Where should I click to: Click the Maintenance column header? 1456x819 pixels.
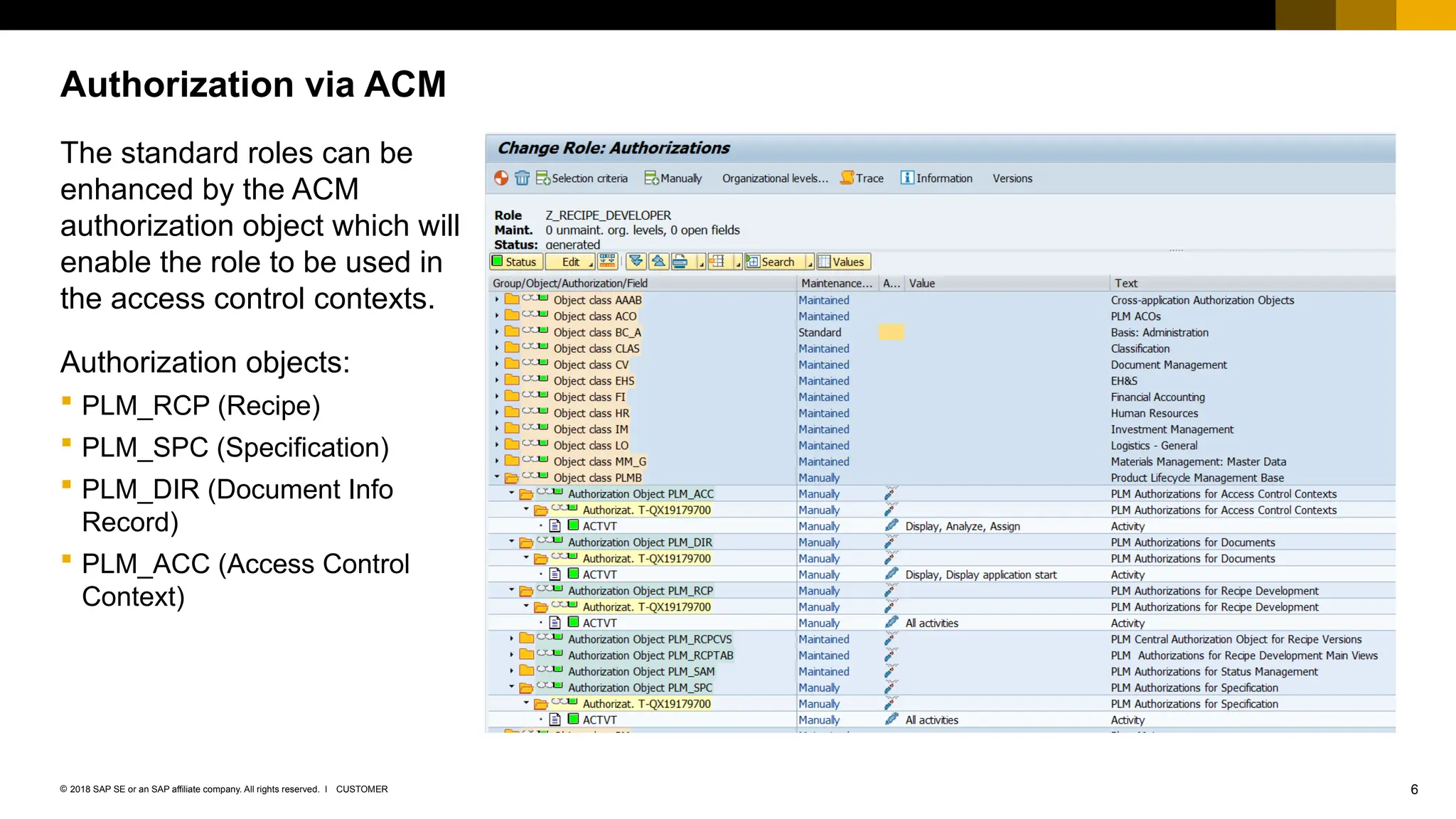[x=837, y=283]
